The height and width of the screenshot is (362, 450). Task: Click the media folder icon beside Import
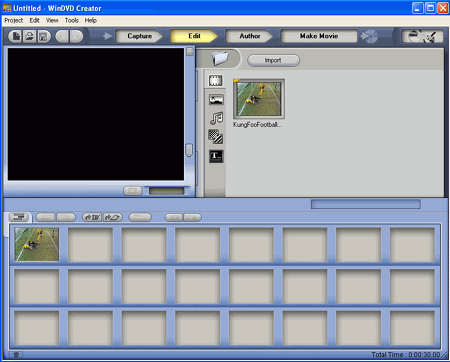pos(220,59)
